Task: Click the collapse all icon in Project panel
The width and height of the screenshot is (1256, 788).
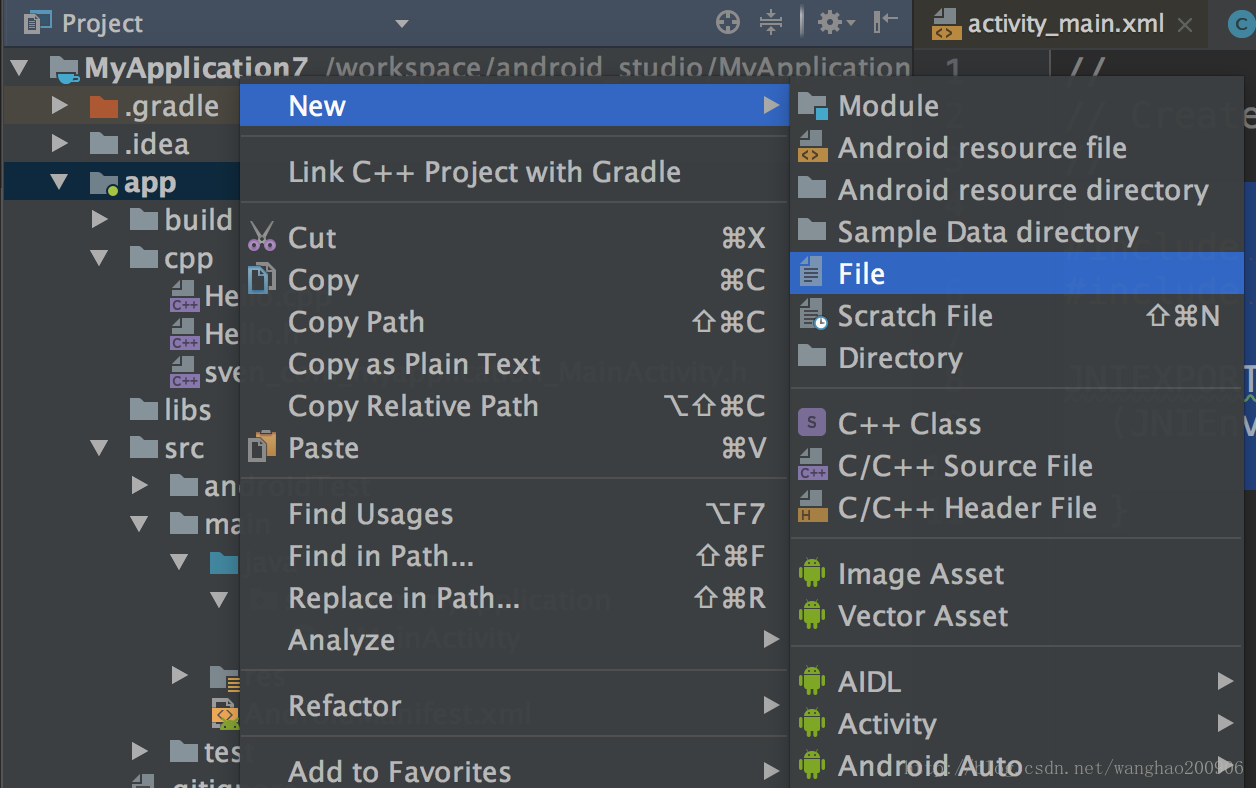Action: coord(771,22)
